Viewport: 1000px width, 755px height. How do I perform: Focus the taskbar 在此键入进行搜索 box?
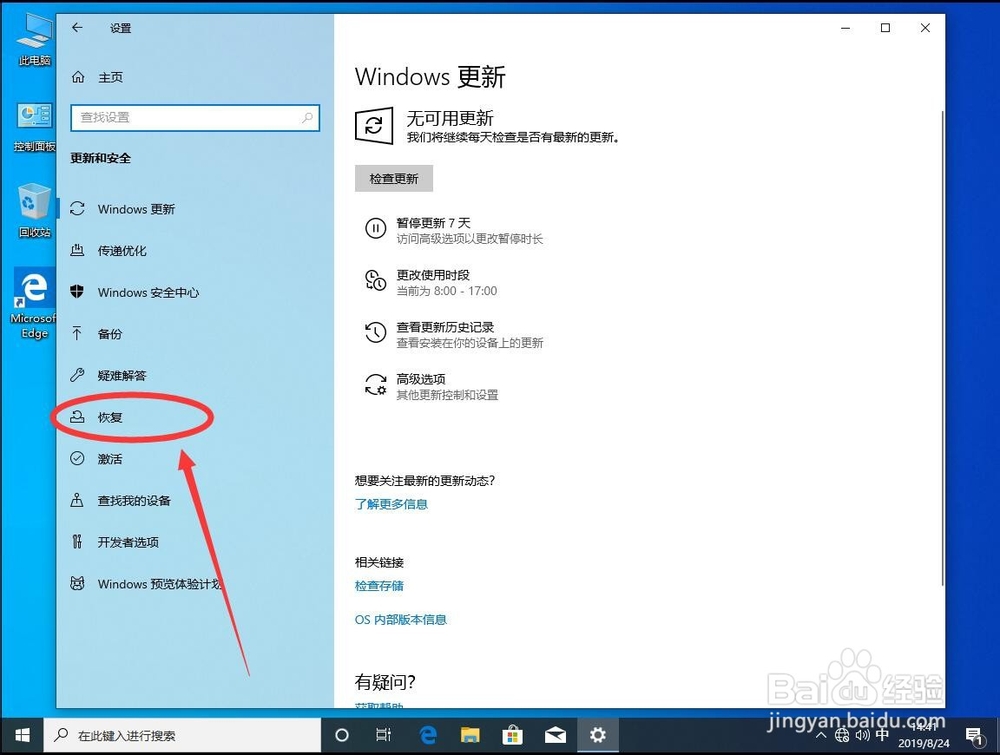pyautogui.click(x=182, y=735)
